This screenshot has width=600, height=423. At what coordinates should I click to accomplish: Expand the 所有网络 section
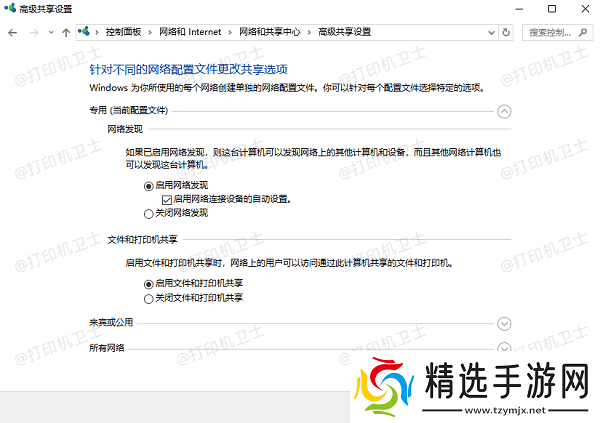point(504,348)
